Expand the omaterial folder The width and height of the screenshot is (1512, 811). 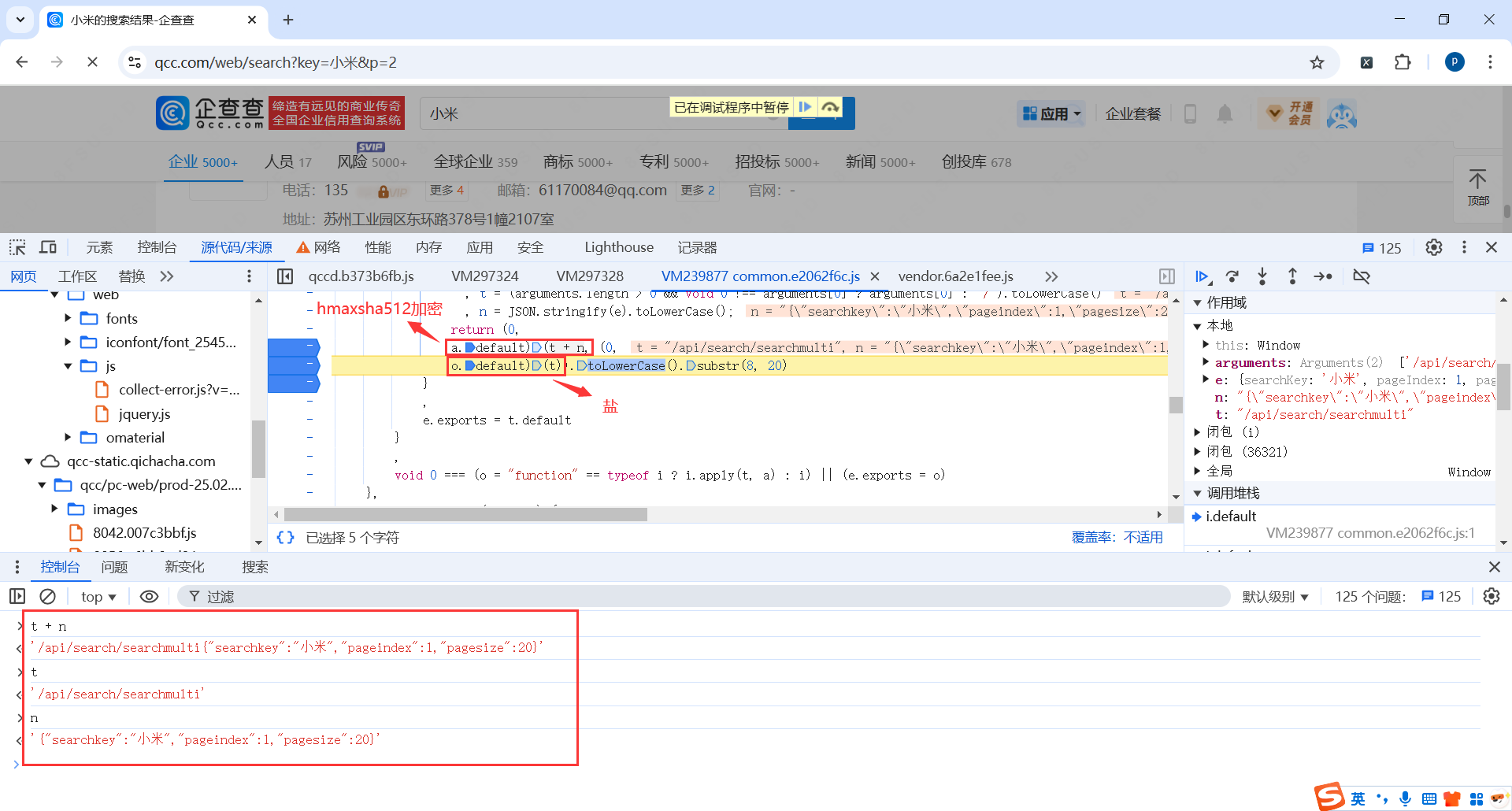(68, 438)
